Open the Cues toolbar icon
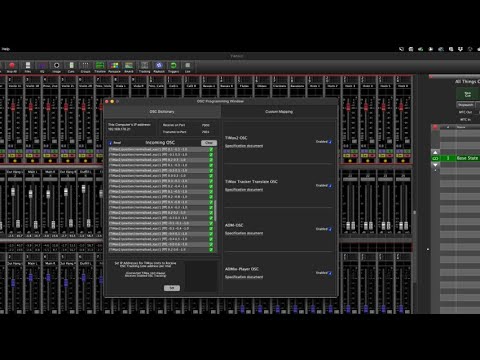Screen dimensions: 480x360 click(71, 66)
